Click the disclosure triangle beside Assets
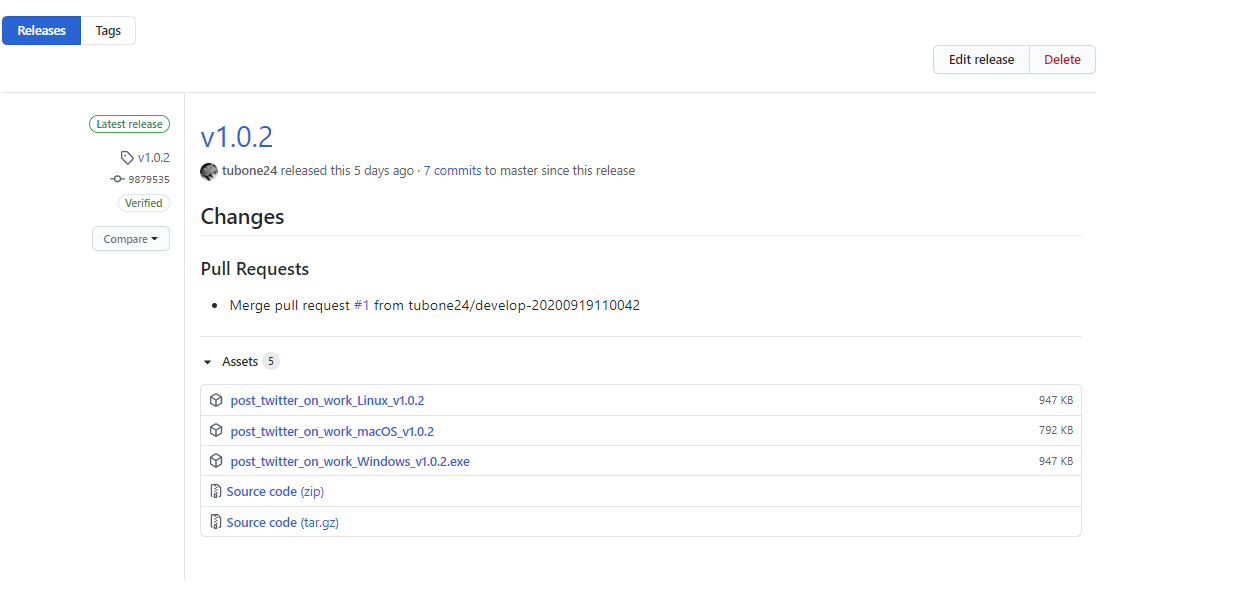This screenshot has width=1248, height=609. point(208,361)
